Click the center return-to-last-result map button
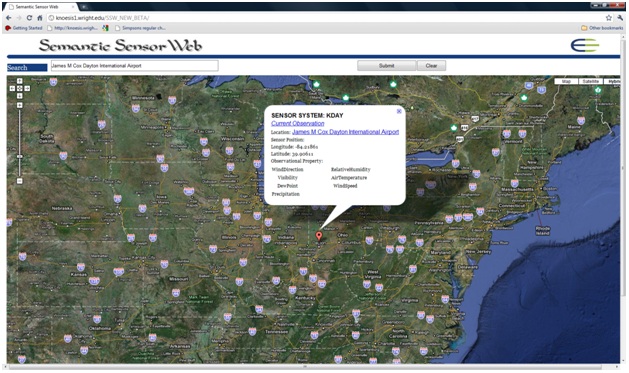Viewport: 629px width, 373px height. [20, 88]
